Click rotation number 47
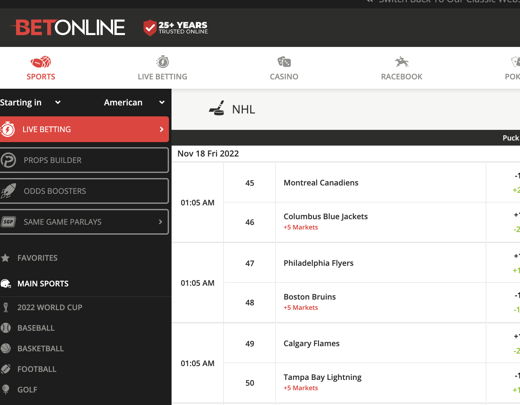 tap(250, 263)
